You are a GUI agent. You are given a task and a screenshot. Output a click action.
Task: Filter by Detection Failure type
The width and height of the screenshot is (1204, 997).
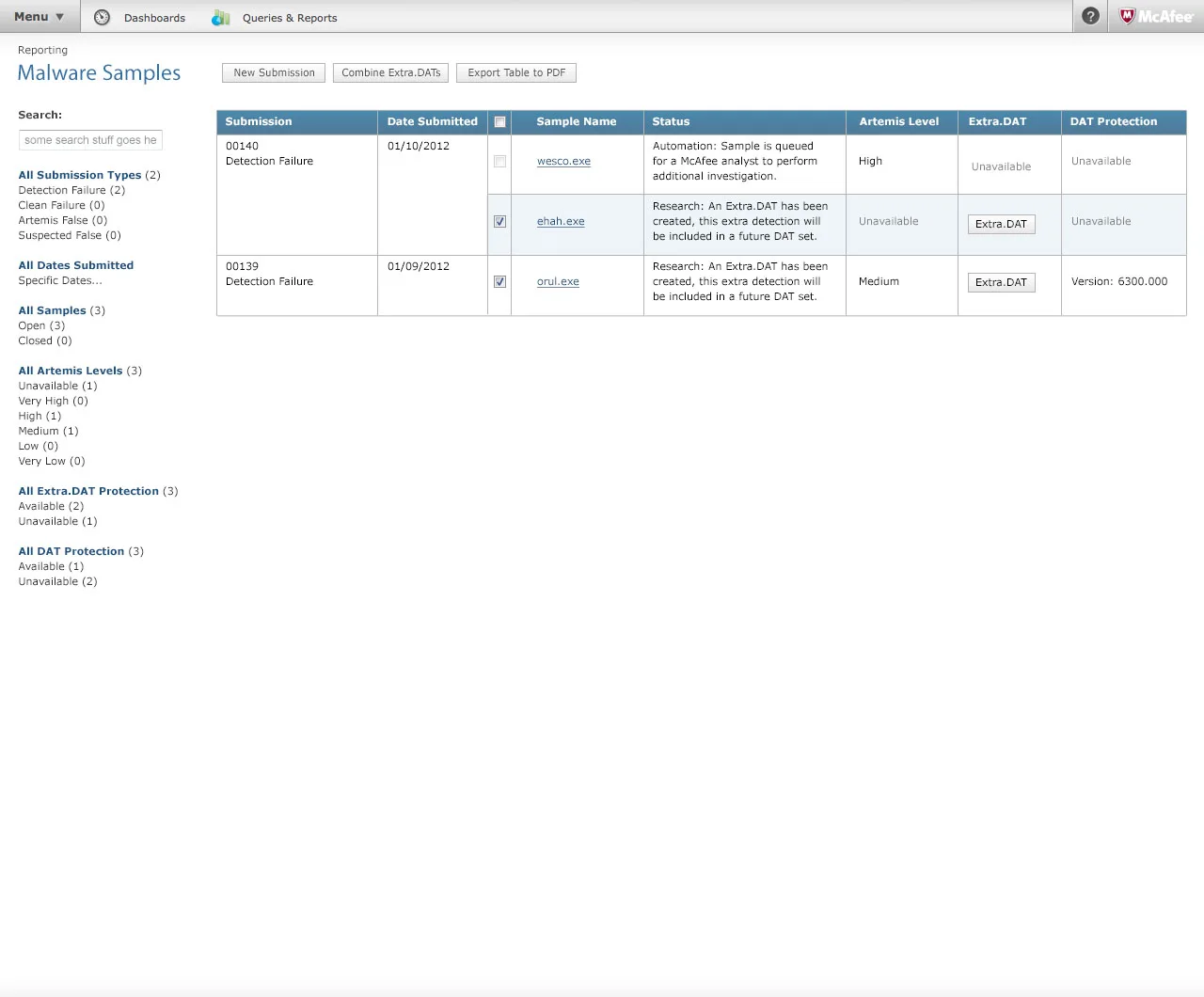(71, 190)
